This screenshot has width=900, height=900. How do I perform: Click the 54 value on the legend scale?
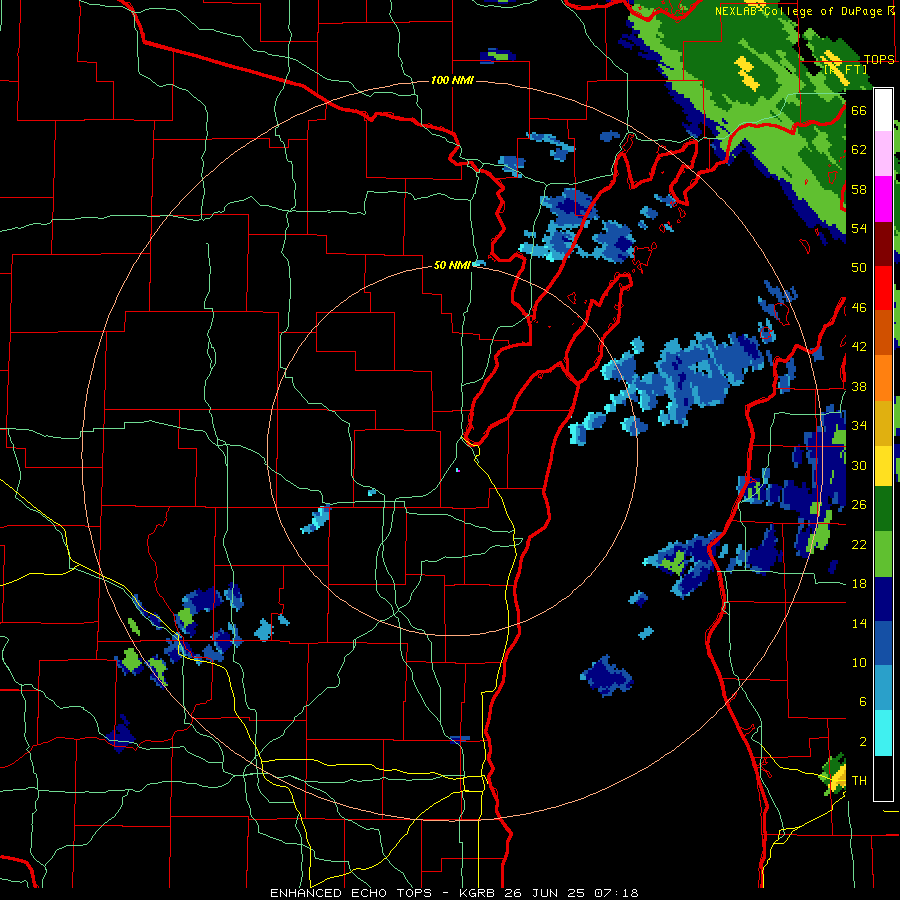click(x=859, y=228)
